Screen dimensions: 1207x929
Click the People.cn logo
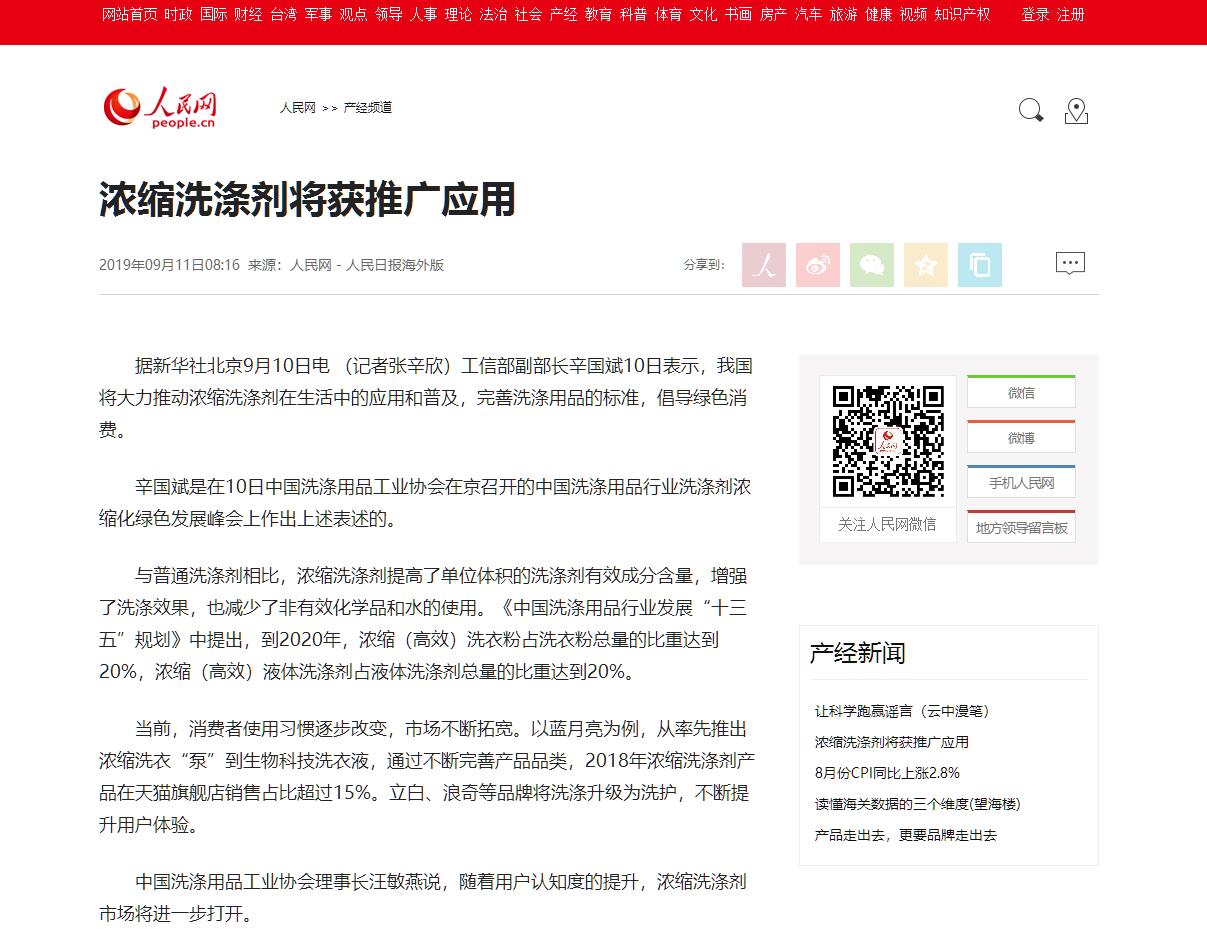[x=160, y=108]
